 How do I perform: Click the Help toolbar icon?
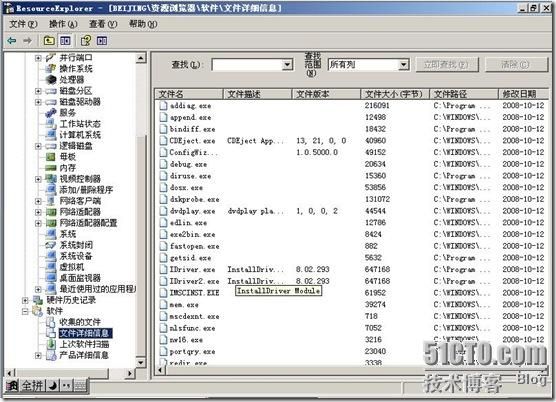click(x=86, y=41)
